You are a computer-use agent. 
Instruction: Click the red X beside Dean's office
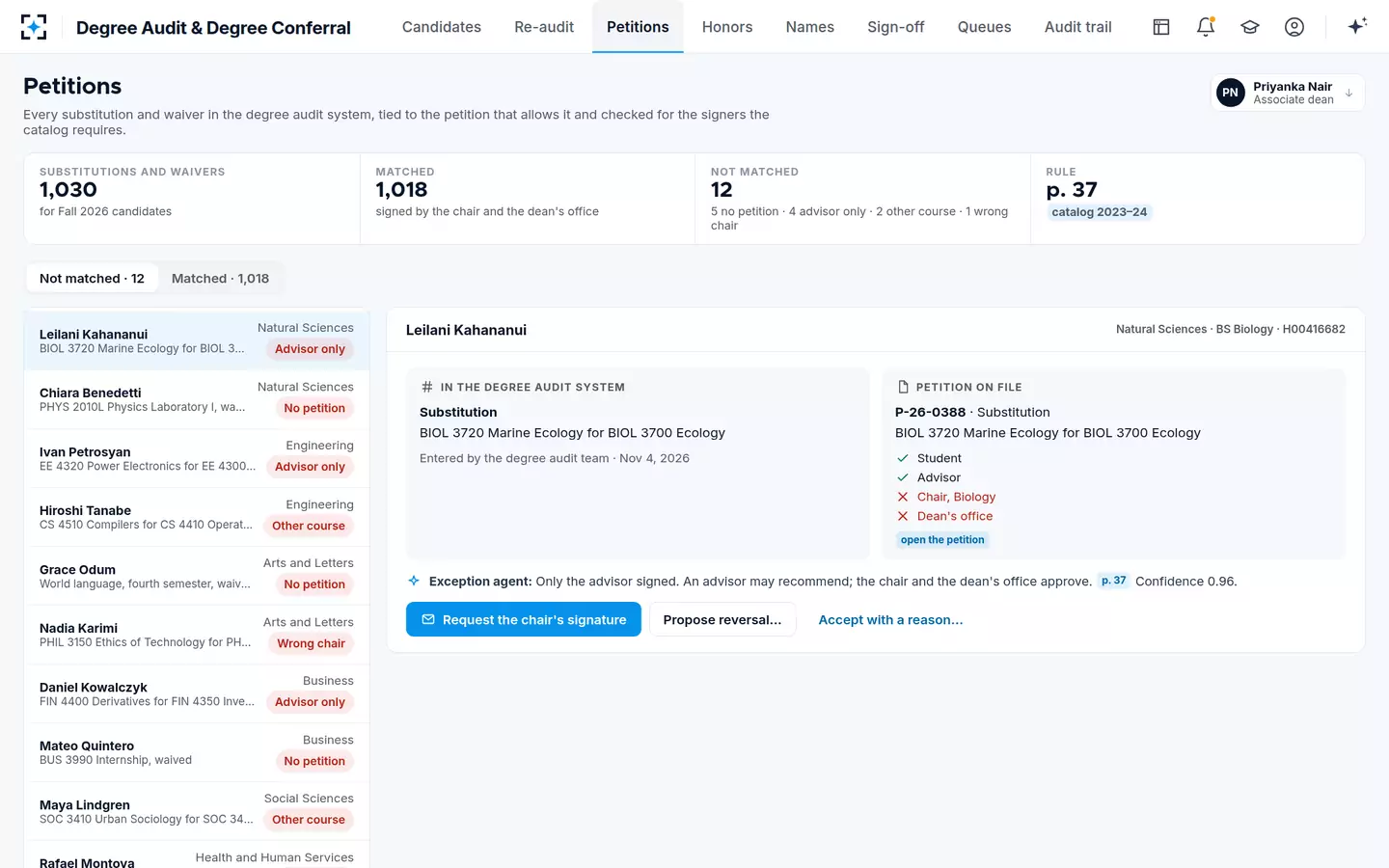903,516
